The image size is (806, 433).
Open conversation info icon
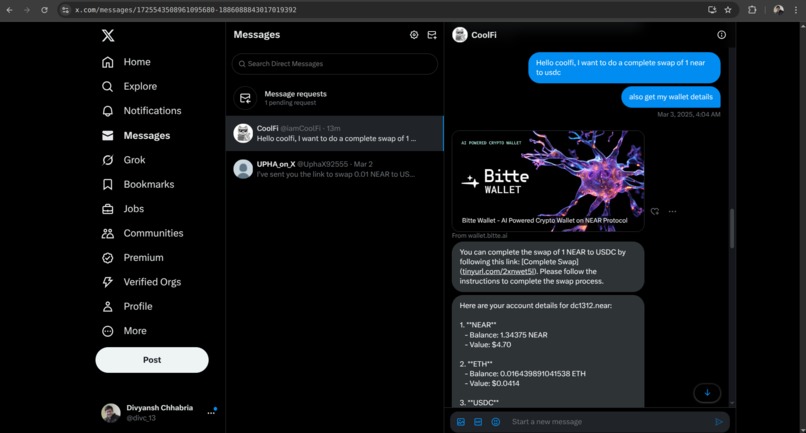point(722,35)
